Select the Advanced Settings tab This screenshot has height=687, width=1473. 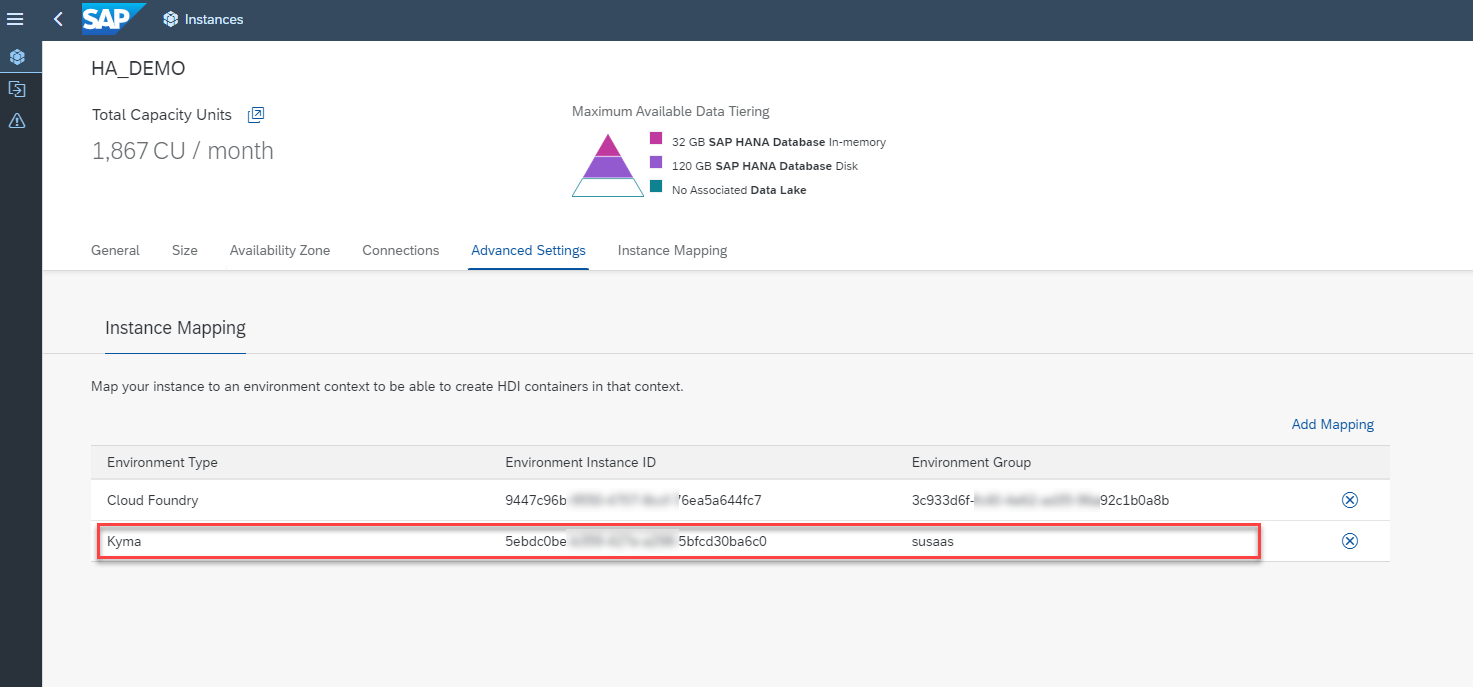pos(528,250)
